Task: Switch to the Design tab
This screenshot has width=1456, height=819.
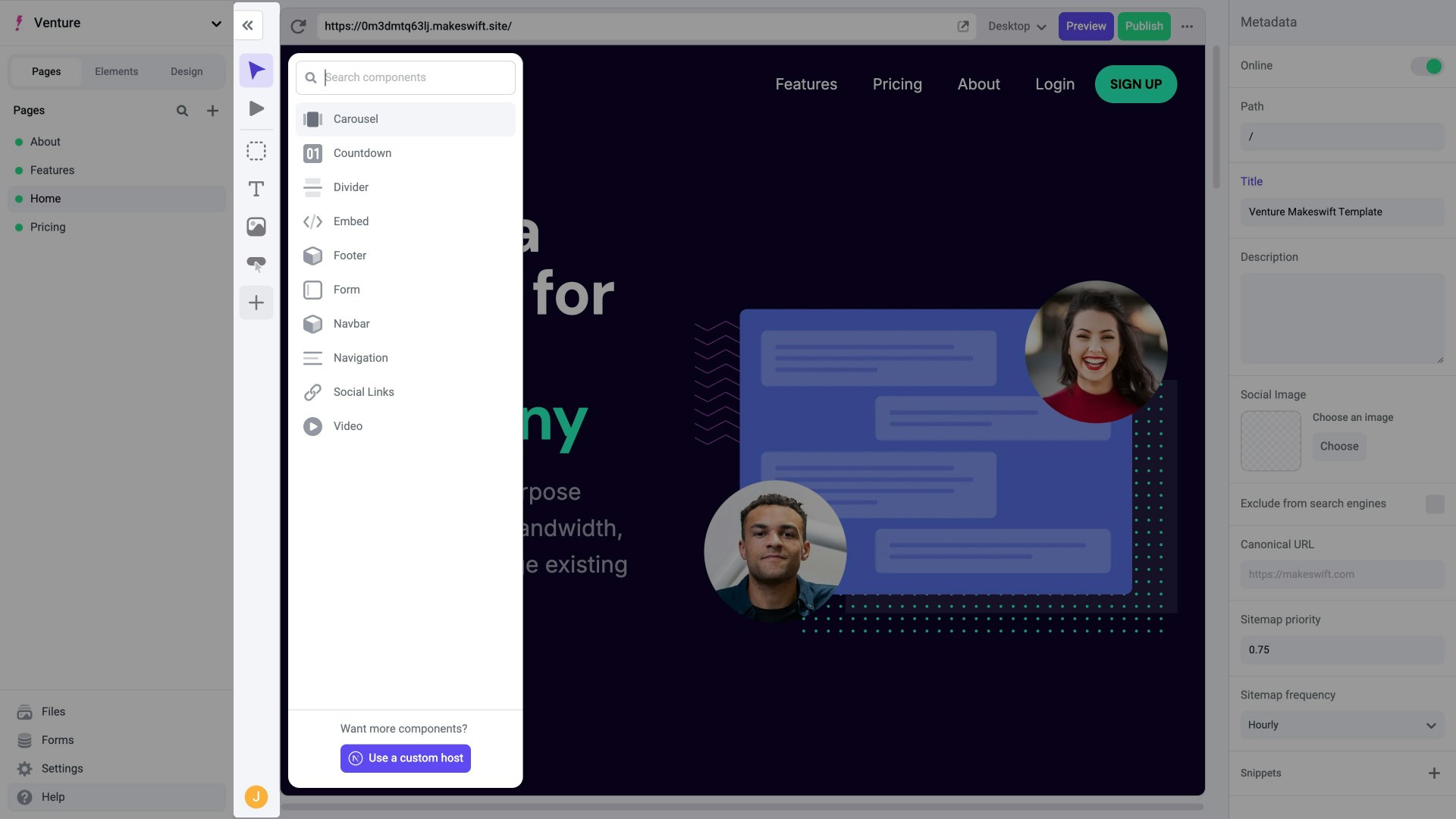Action: (x=187, y=71)
